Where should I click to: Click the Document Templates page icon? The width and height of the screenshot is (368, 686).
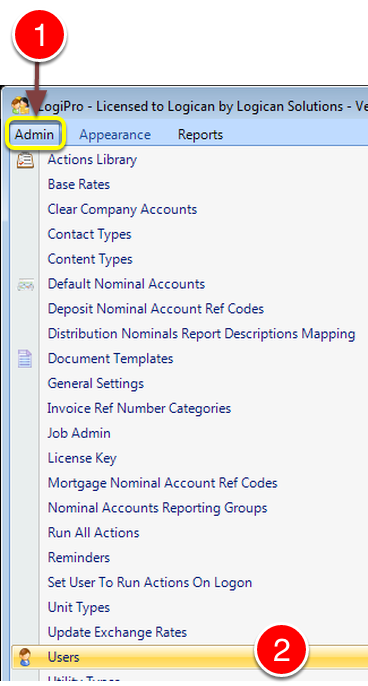(25, 359)
